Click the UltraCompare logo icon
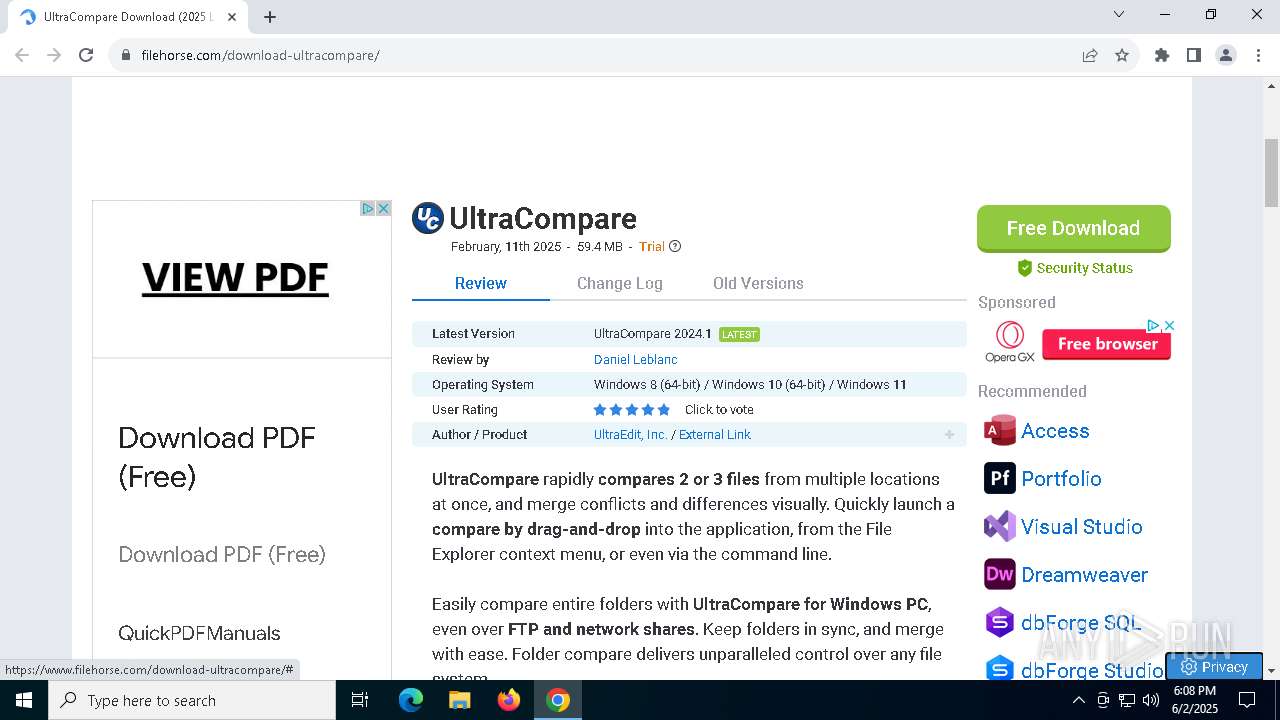 428,218
